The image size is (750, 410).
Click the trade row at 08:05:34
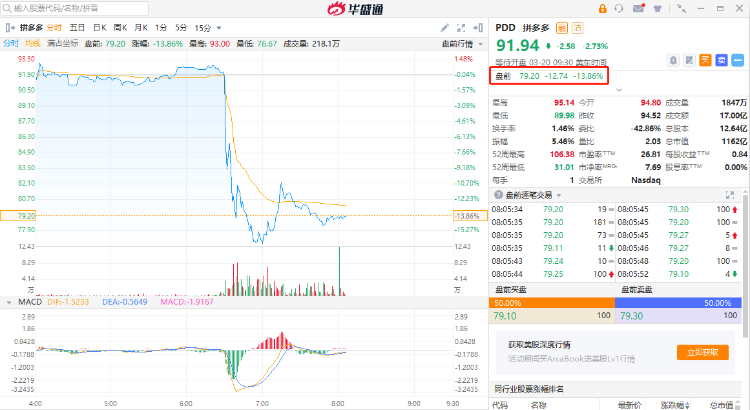tap(552, 209)
